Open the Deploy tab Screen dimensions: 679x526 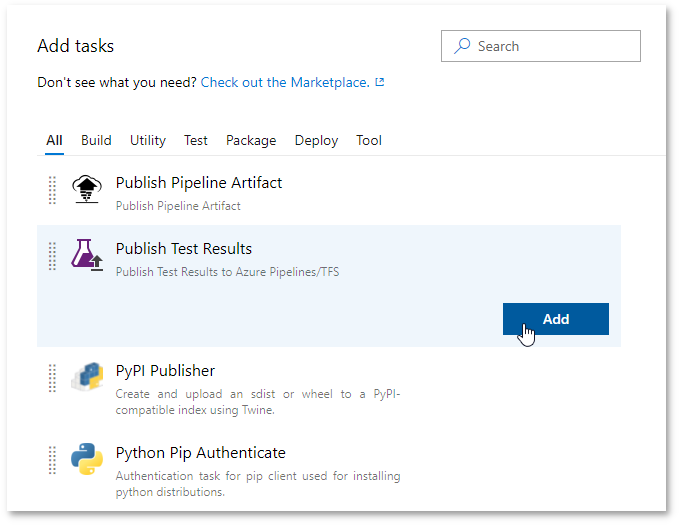316,140
